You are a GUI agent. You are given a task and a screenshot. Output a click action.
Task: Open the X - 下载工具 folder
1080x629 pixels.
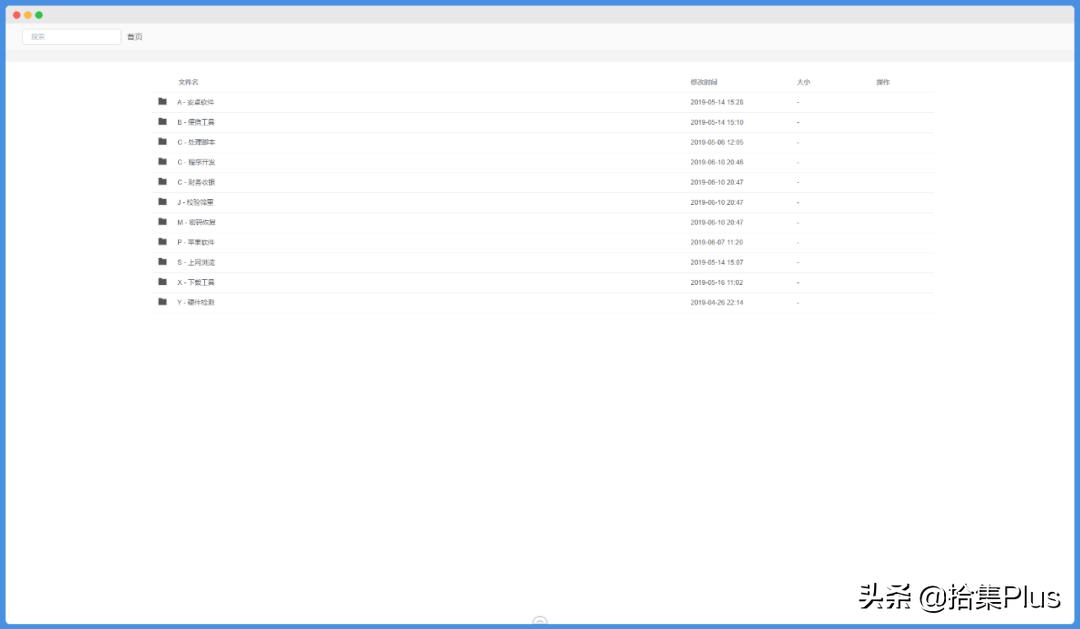(x=196, y=282)
